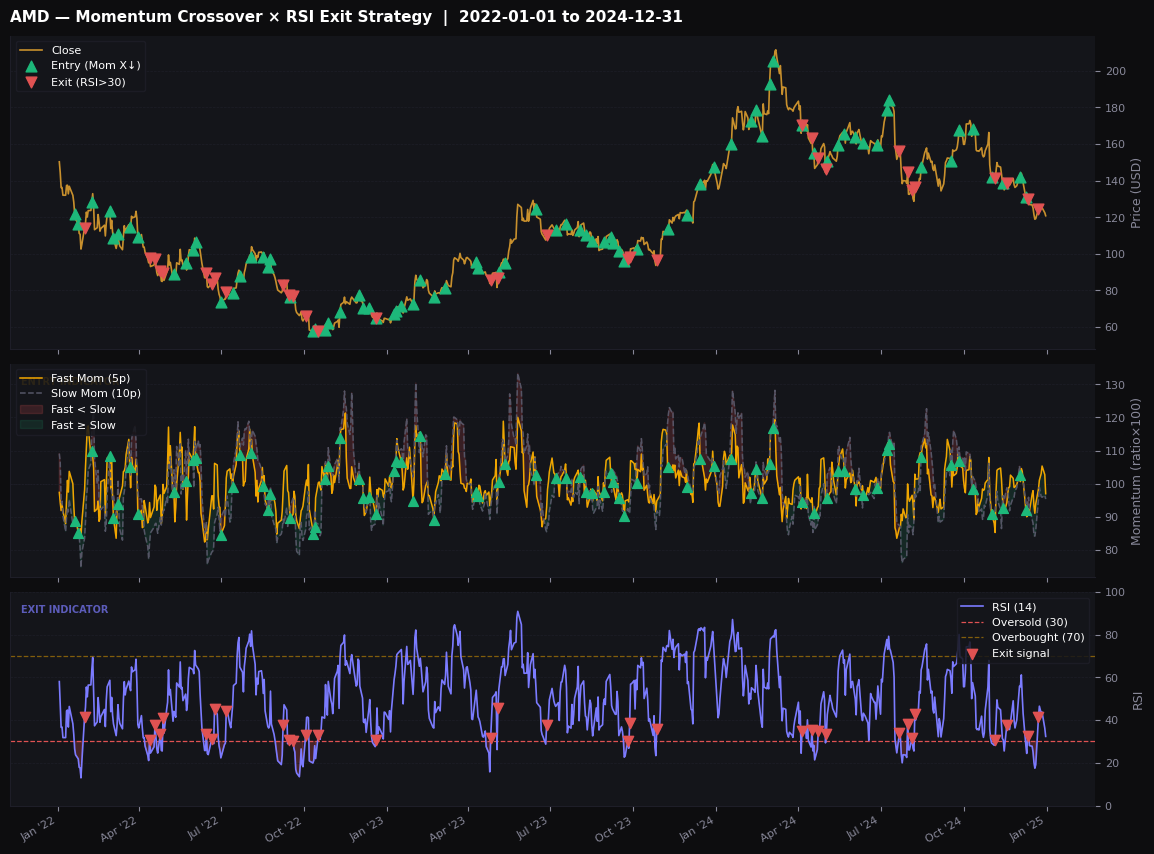Screen dimensions: 1154x854
Task: Click the Apr '22 x-axis date label
Action: click(x=118, y=829)
